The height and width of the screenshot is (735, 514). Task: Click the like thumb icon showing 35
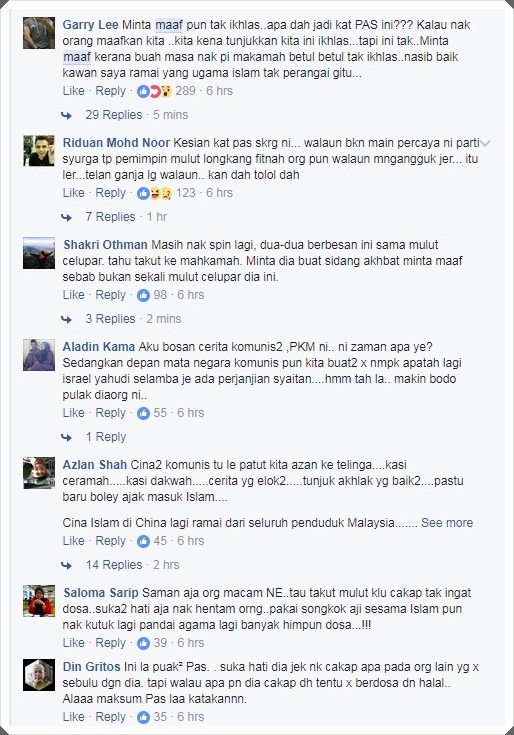tap(143, 717)
